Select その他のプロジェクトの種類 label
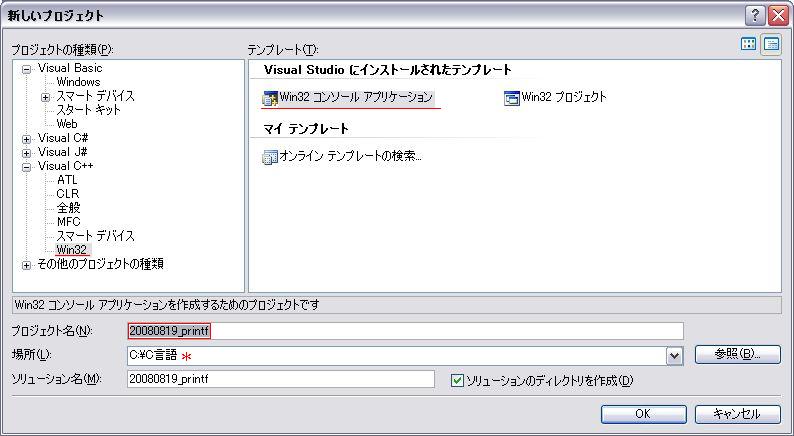This screenshot has width=794, height=436. point(100,264)
